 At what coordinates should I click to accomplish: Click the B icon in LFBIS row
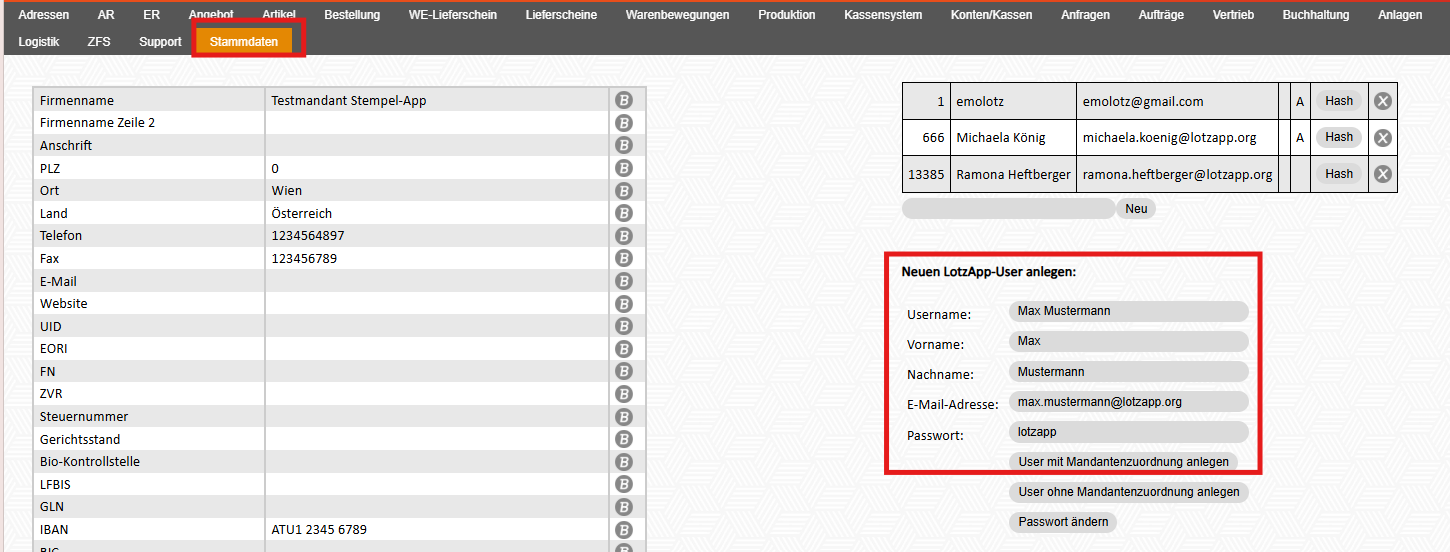coord(624,484)
